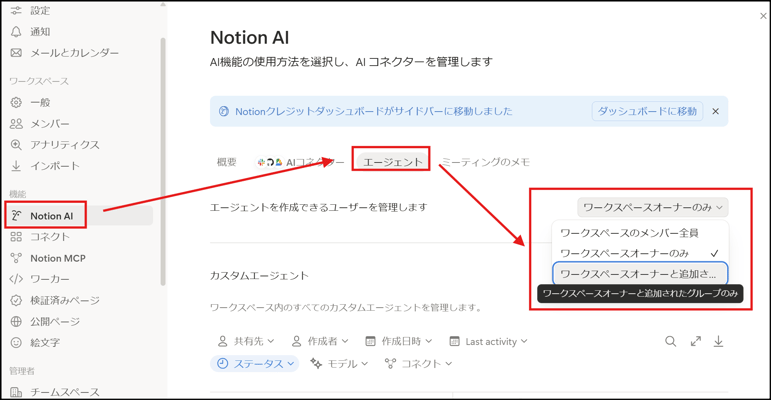Open the 作成者 filter dropdown

coord(320,341)
